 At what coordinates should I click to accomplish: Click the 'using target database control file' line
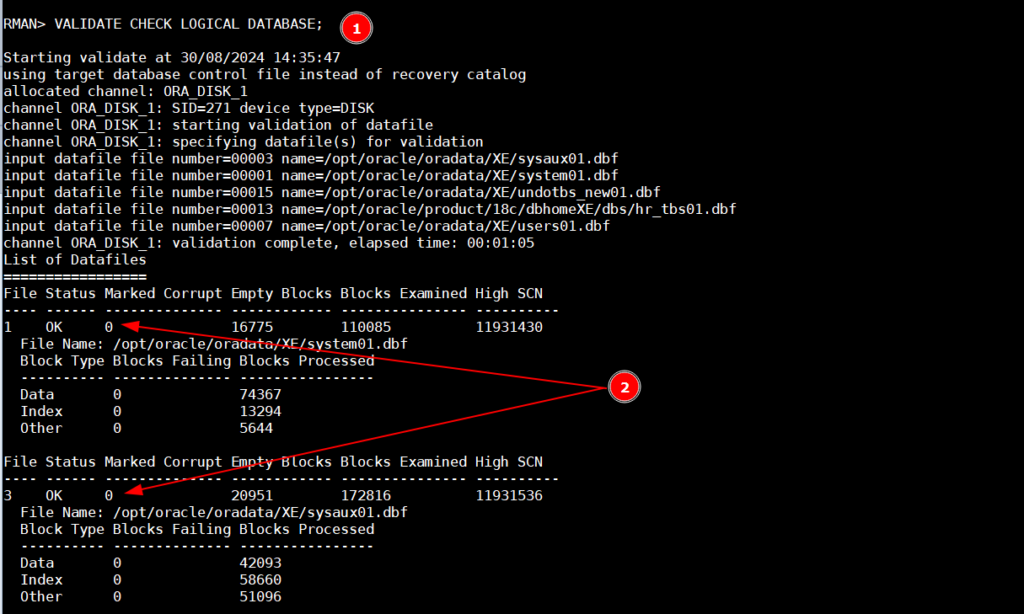[x=264, y=75]
